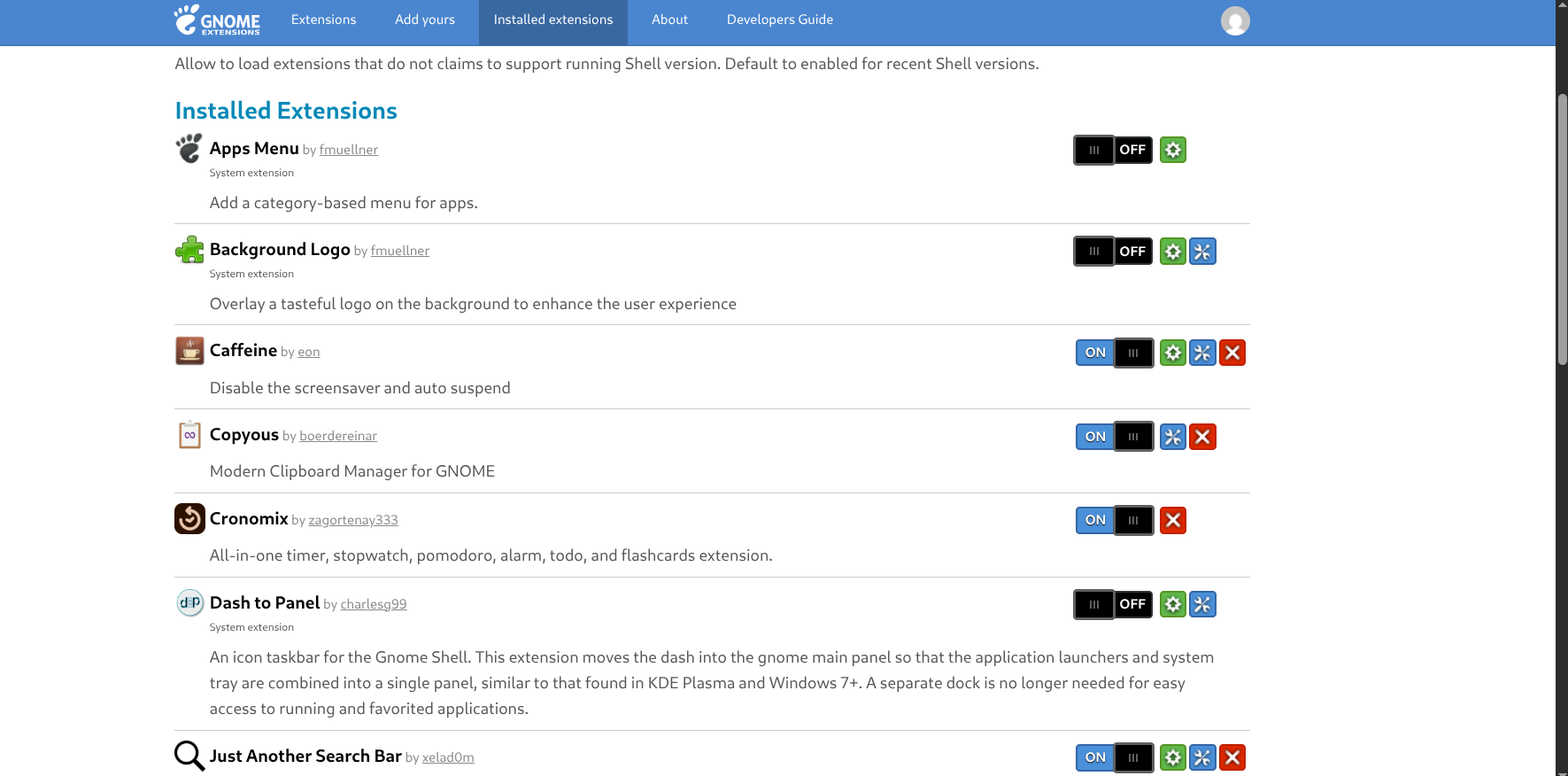
Task: Open the green upgrade icon for Just Another Search Bar
Action: 1173,757
